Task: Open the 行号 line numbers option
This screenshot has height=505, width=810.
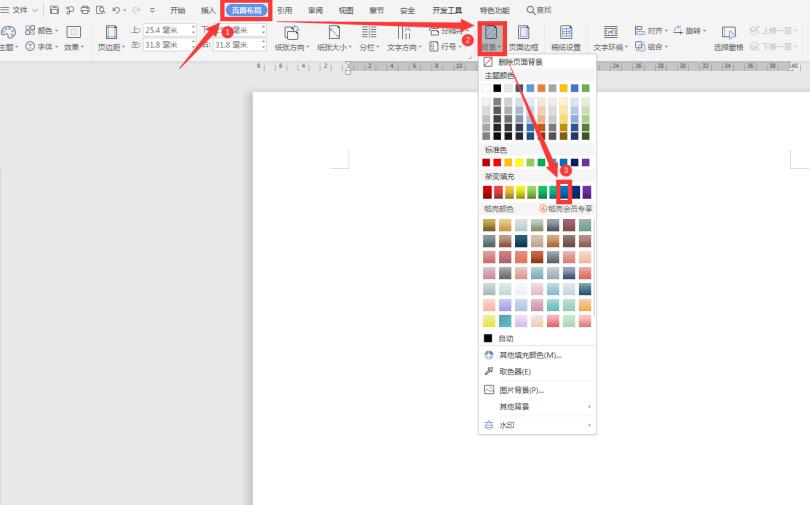Action: [445, 46]
